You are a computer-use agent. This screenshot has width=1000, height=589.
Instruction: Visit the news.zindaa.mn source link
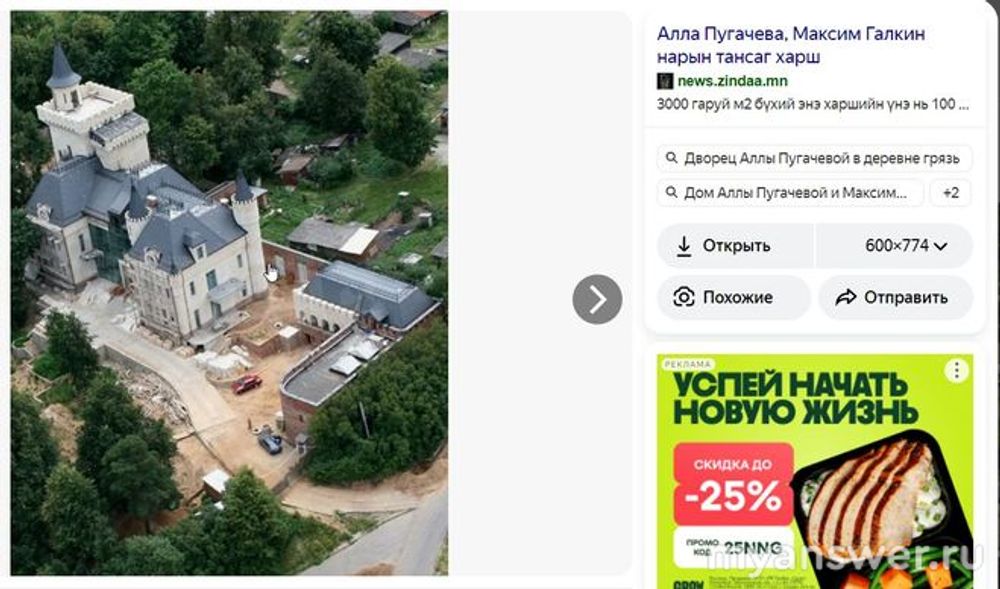click(x=732, y=81)
